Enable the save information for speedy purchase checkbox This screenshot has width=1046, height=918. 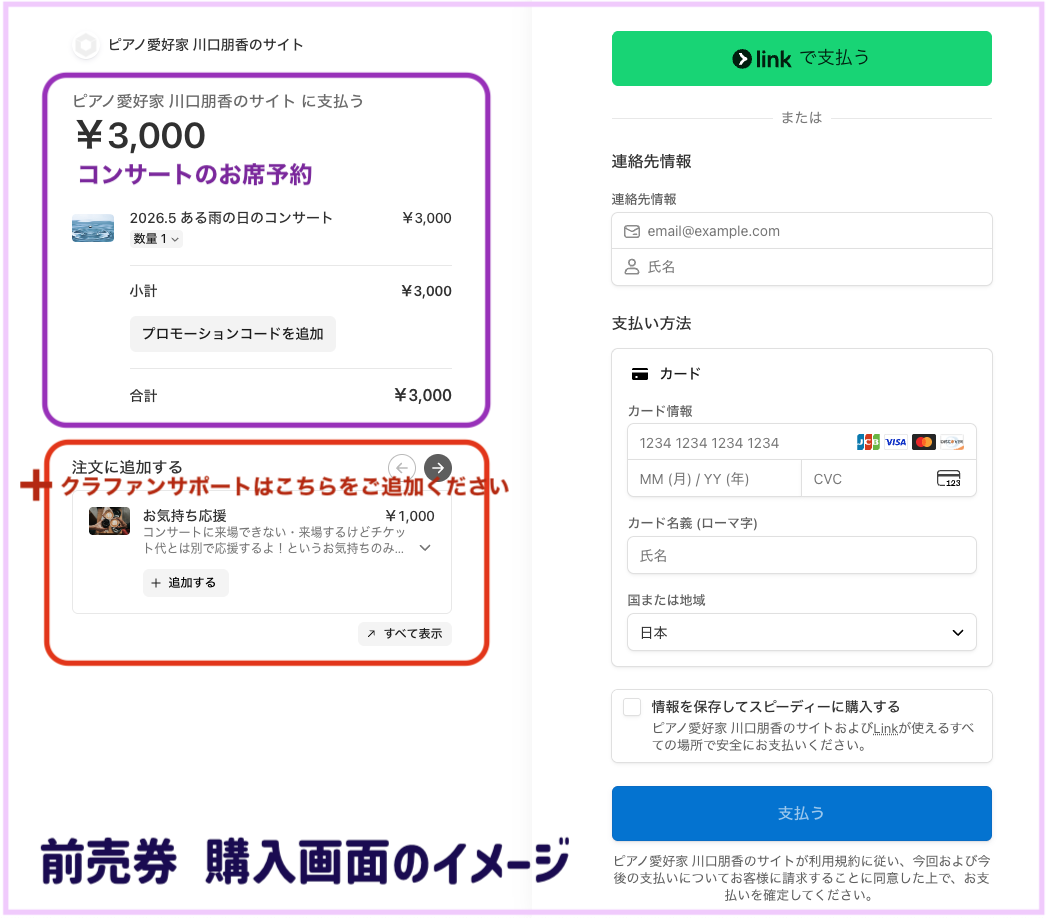632,707
